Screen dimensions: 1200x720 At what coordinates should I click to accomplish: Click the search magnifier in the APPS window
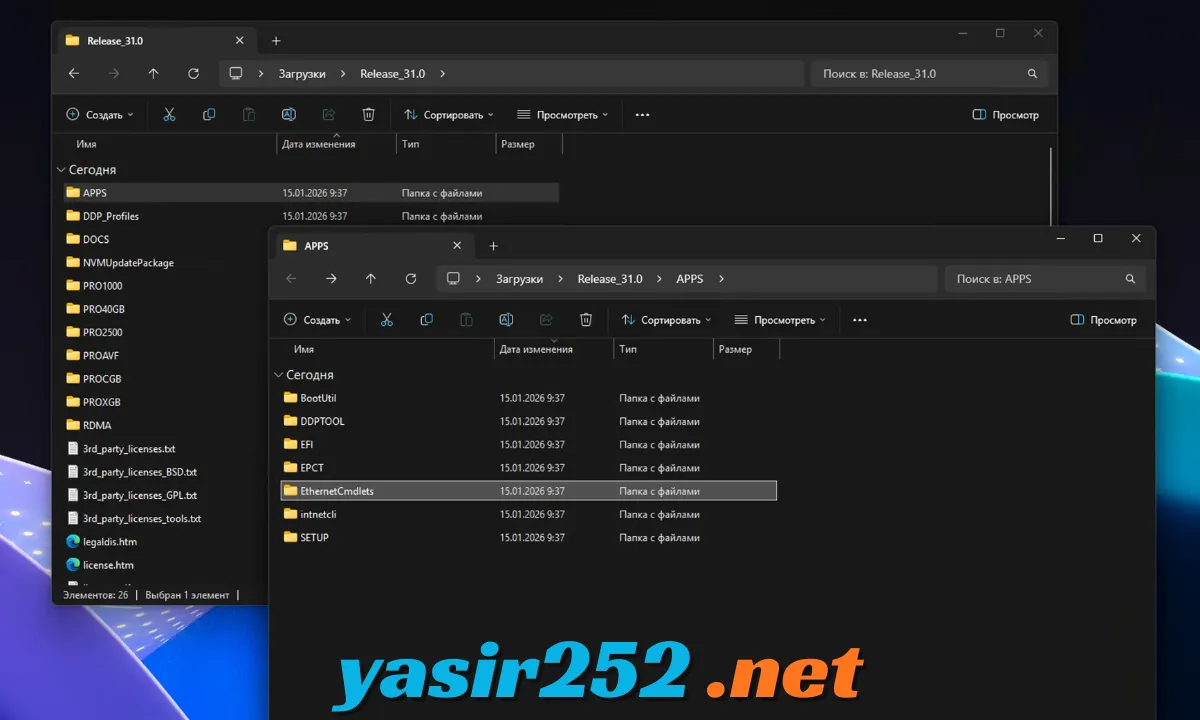point(1130,279)
